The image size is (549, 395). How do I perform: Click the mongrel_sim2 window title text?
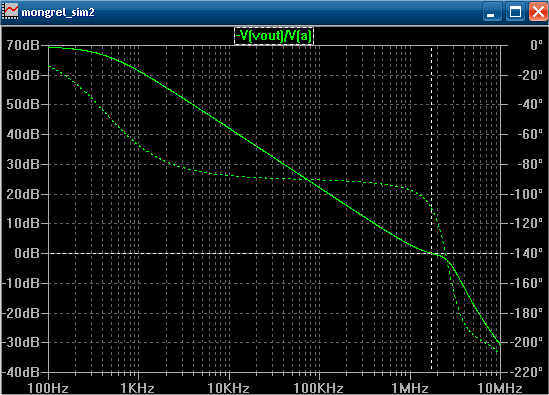click(x=58, y=13)
